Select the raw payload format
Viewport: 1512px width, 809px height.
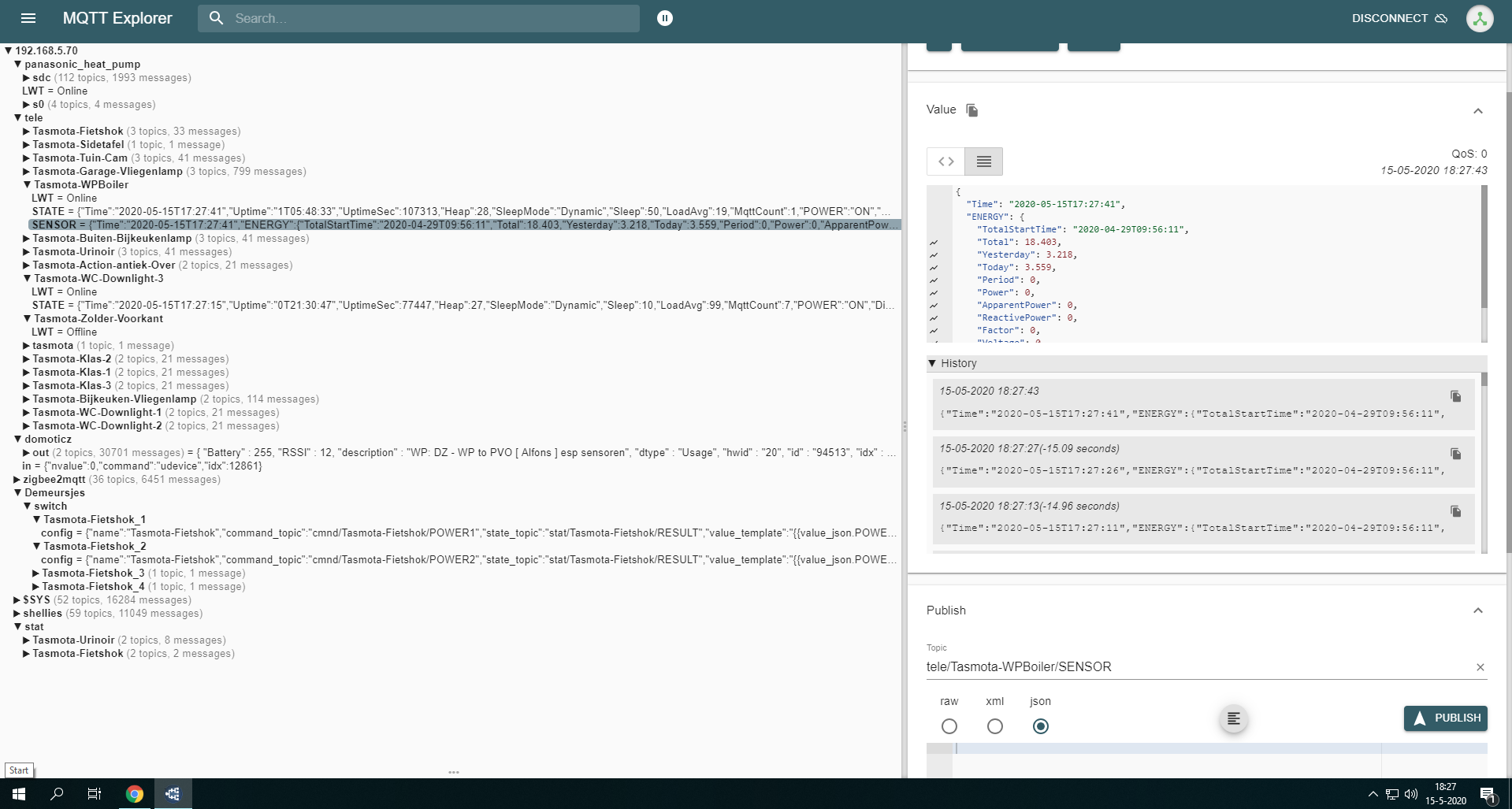pyautogui.click(x=949, y=726)
